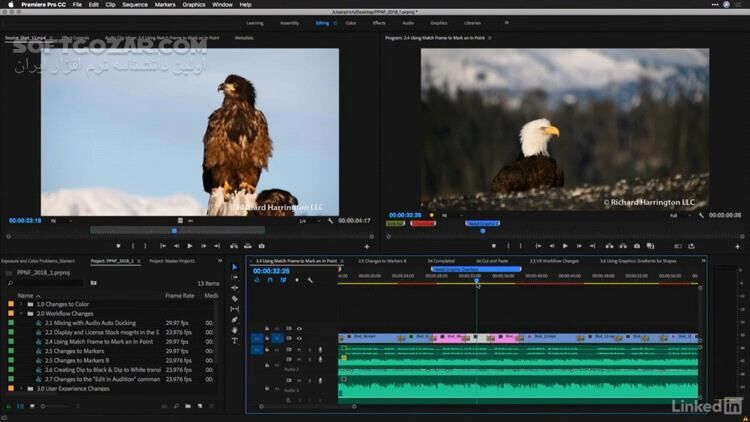Click Mark Out in Source monitor

(145, 246)
